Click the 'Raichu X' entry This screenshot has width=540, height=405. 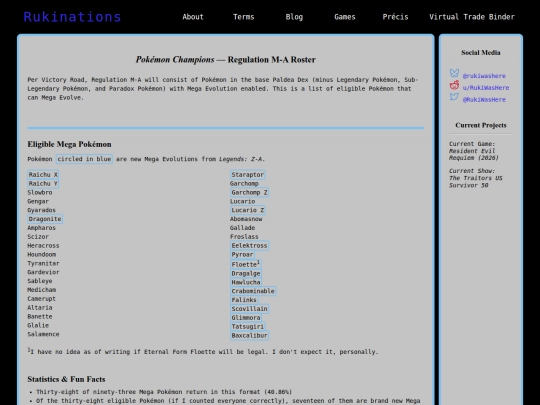(x=43, y=175)
